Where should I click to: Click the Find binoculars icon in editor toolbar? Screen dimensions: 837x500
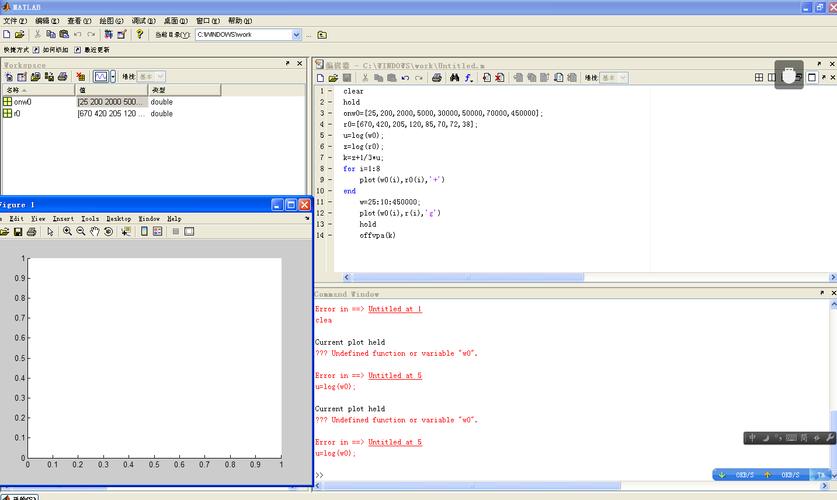point(454,77)
